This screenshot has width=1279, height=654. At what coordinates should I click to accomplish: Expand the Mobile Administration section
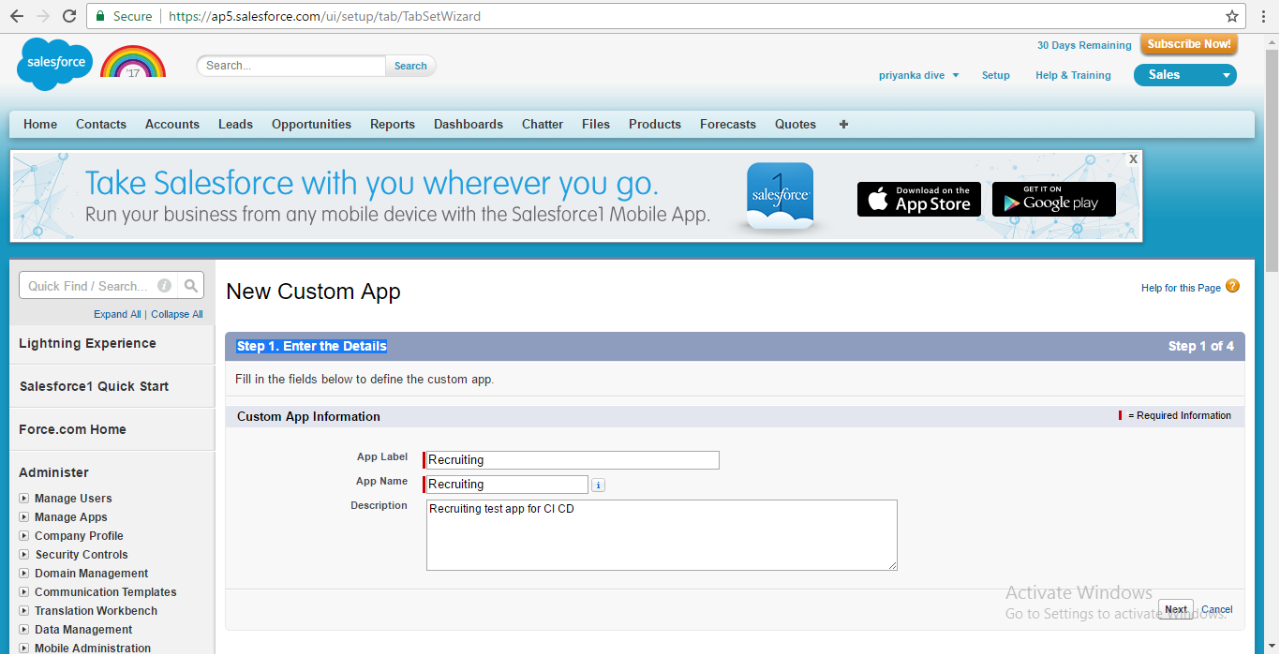[x=25, y=648]
